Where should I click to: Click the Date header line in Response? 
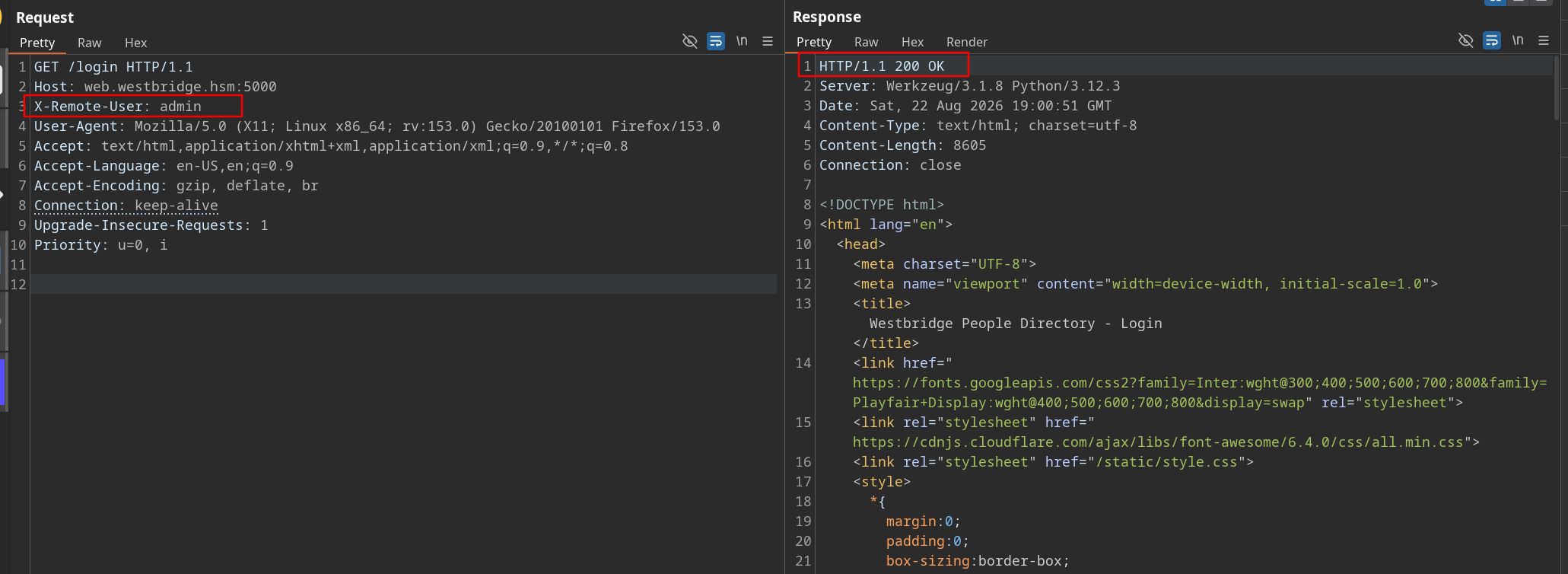(965, 106)
